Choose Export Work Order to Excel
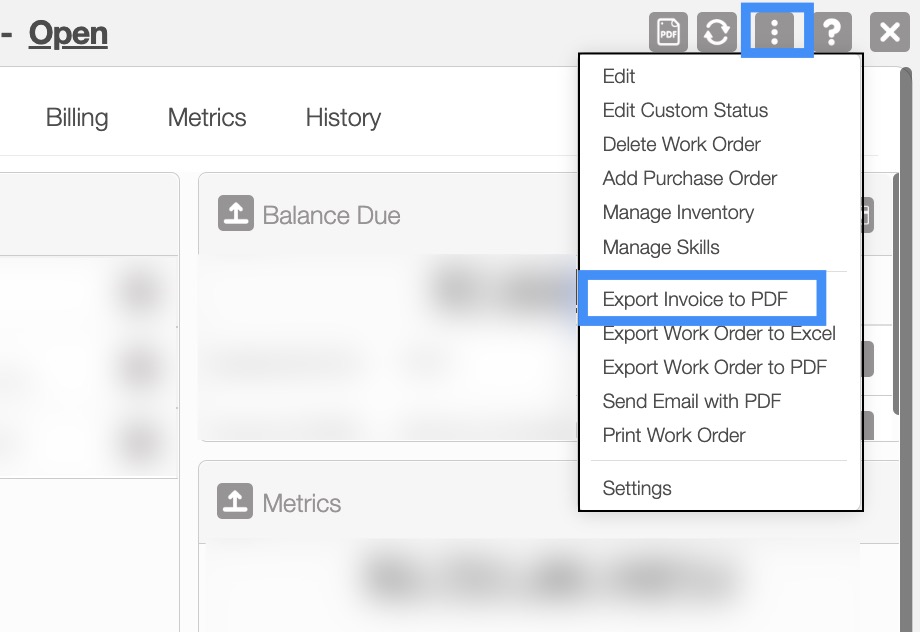Screen dimensions: 920x632 tap(718, 333)
